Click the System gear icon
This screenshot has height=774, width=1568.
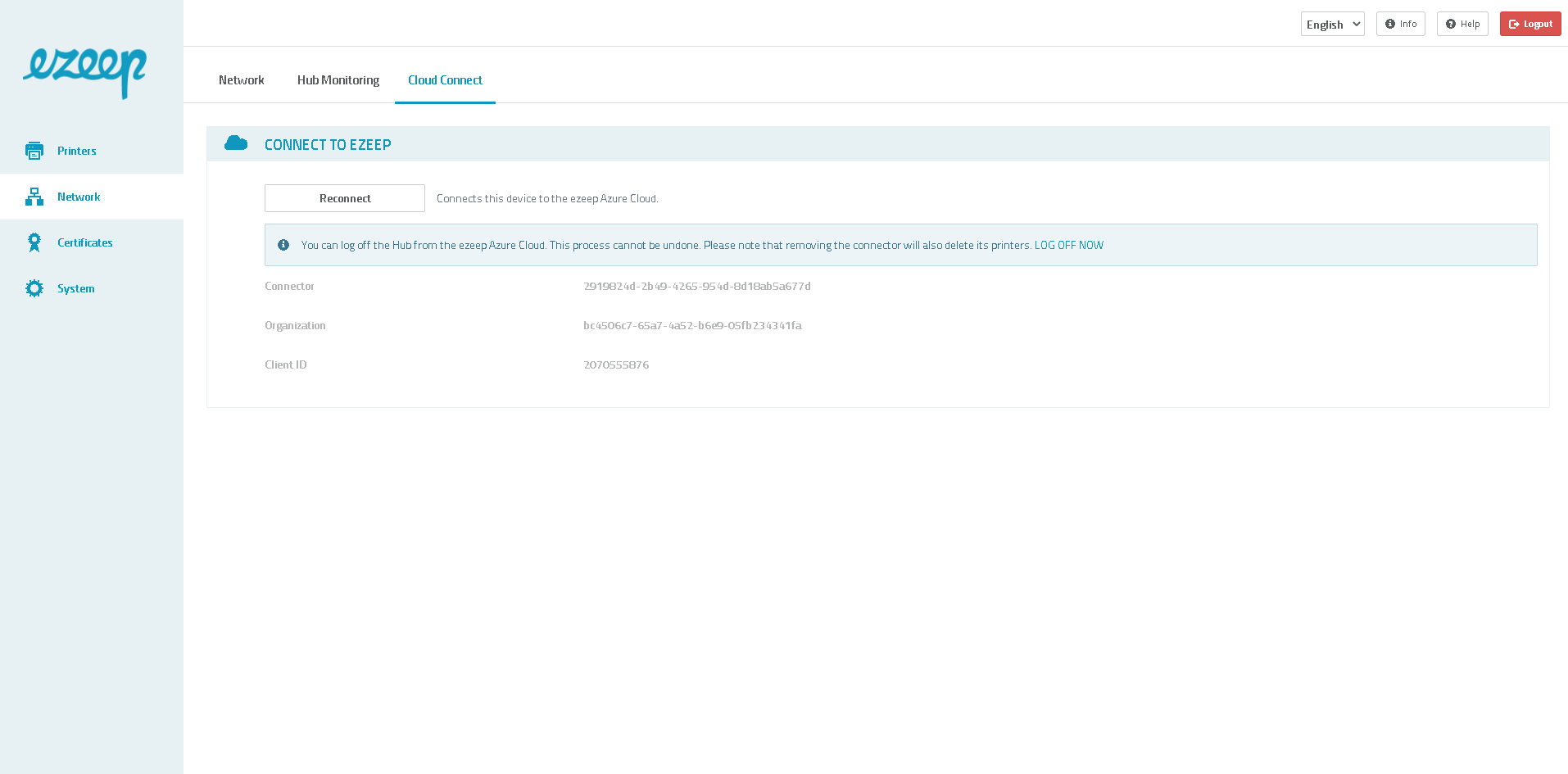click(x=34, y=288)
